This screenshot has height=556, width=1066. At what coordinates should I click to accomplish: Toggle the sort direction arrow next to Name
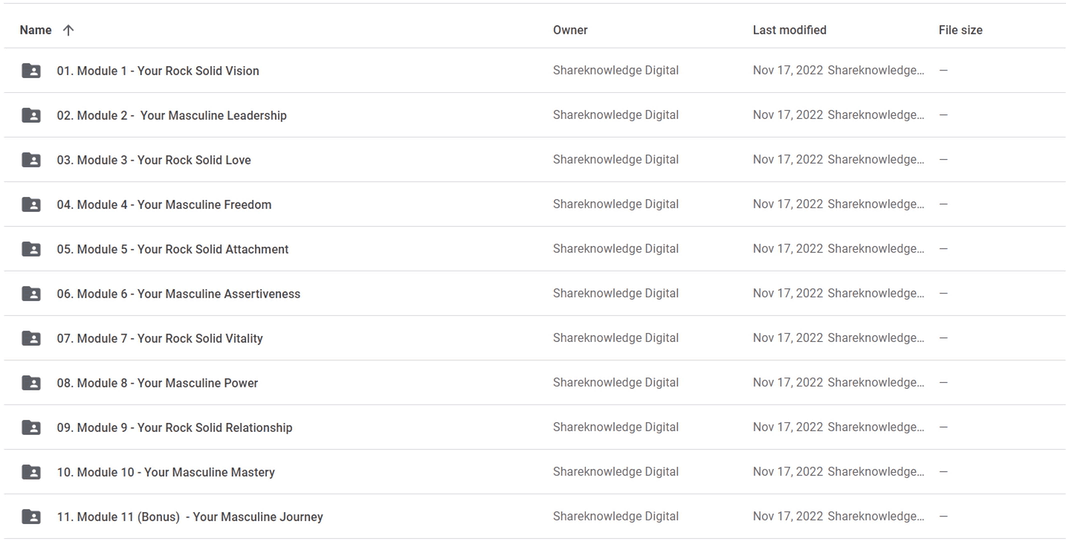pos(68,30)
